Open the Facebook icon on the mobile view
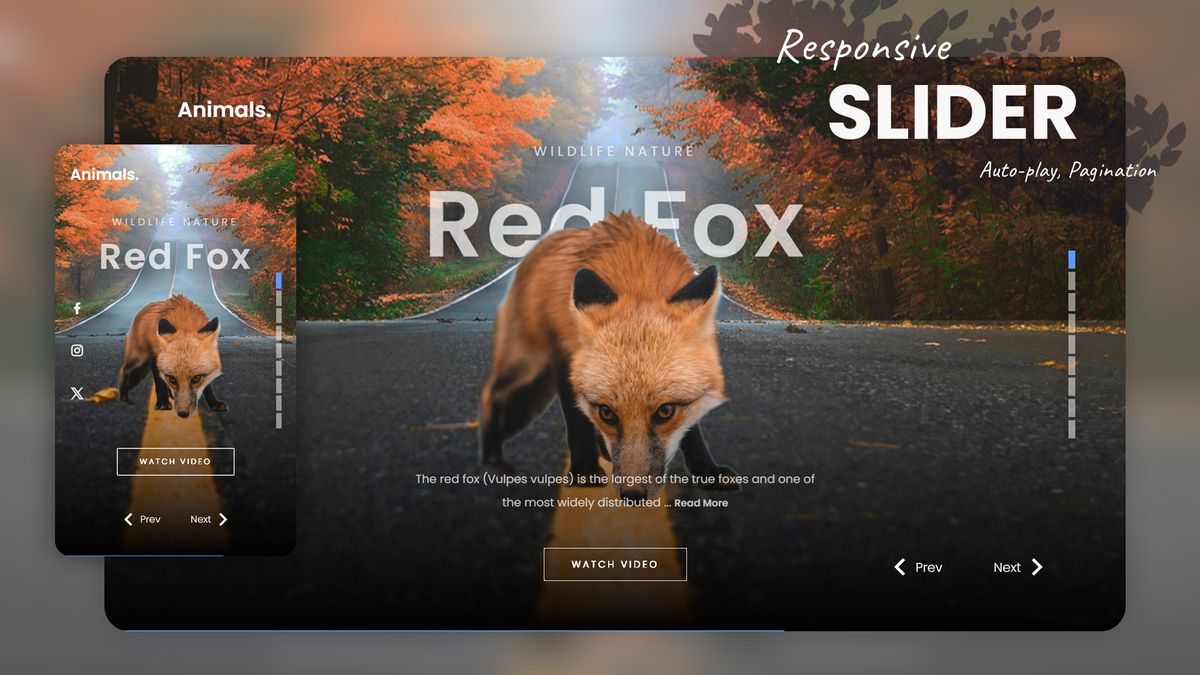The height and width of the screenshot is (675, 1200). [77, 309]
